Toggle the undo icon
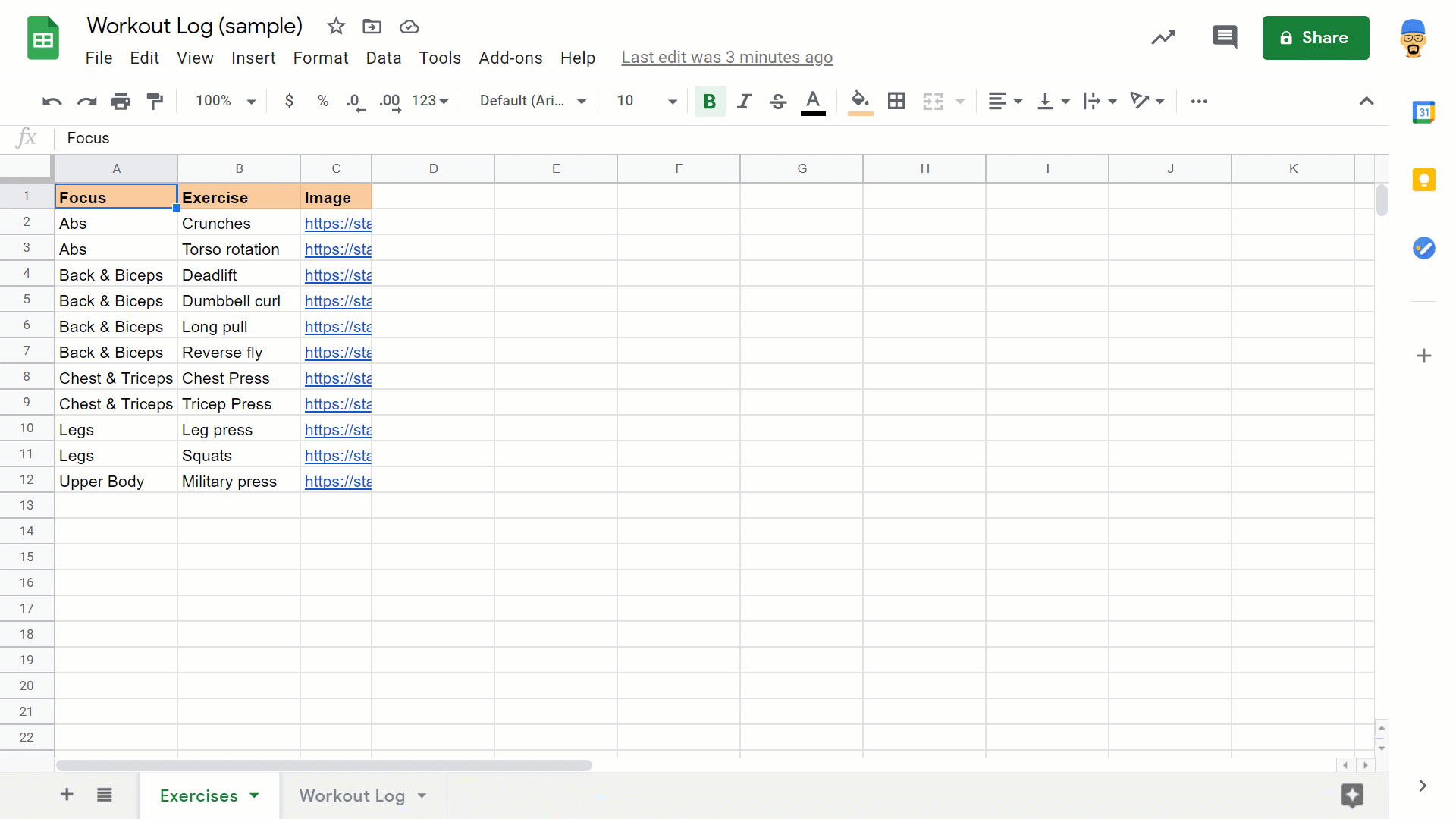 click(x=51, y=101)
